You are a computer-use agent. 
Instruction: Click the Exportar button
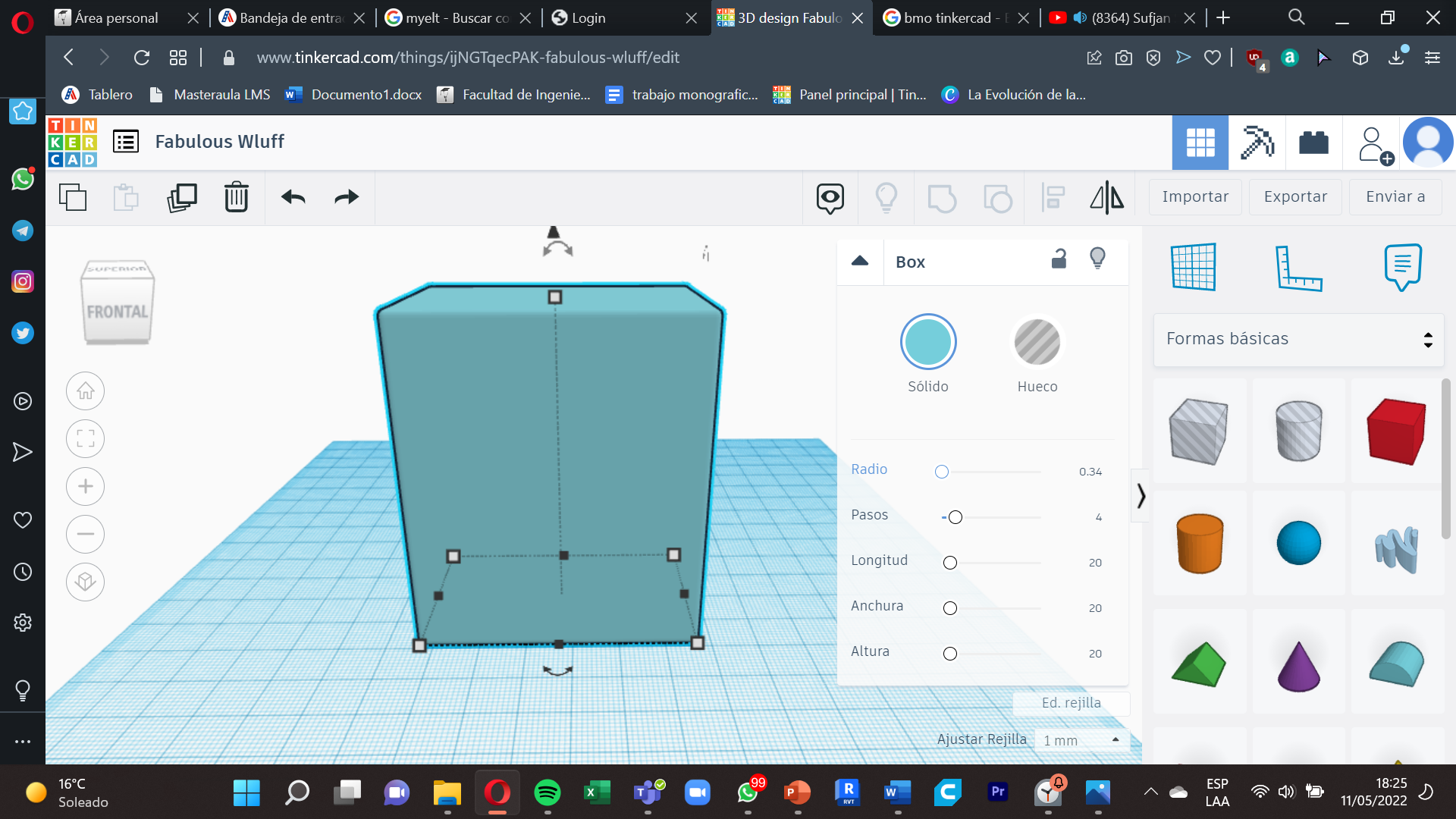pos(1295,197)
